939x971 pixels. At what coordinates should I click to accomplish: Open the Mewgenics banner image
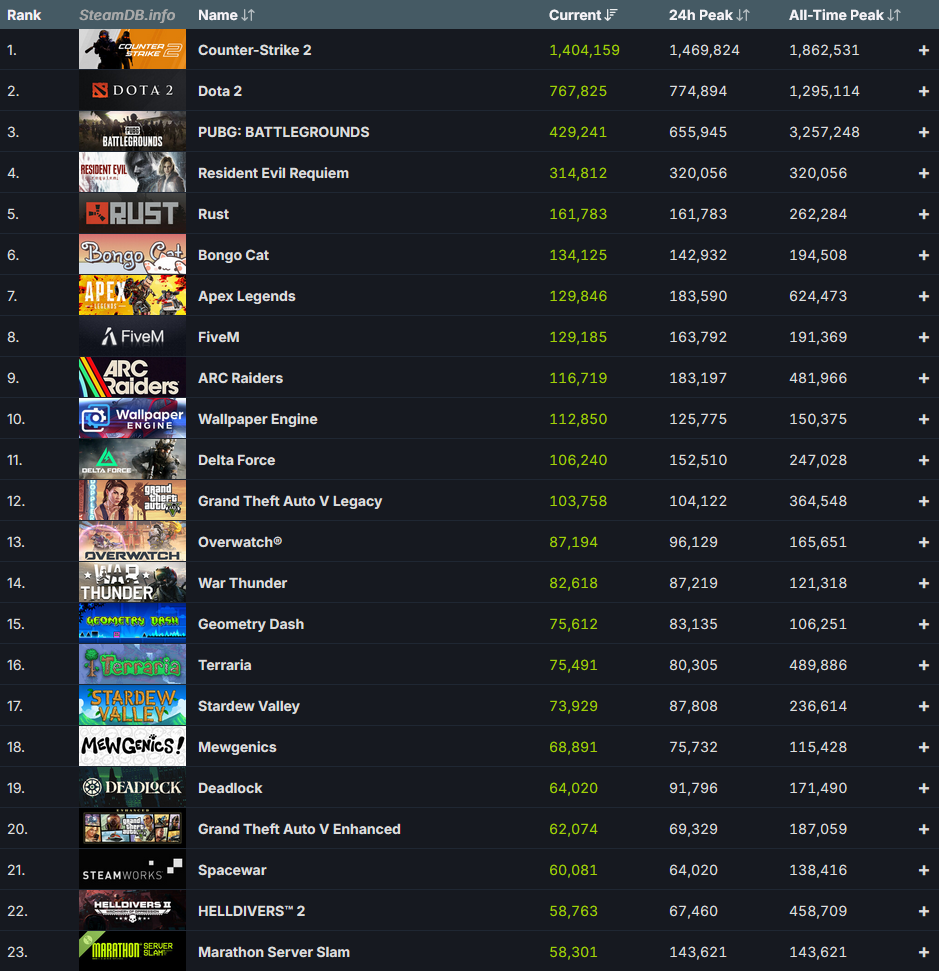point(132,746)
